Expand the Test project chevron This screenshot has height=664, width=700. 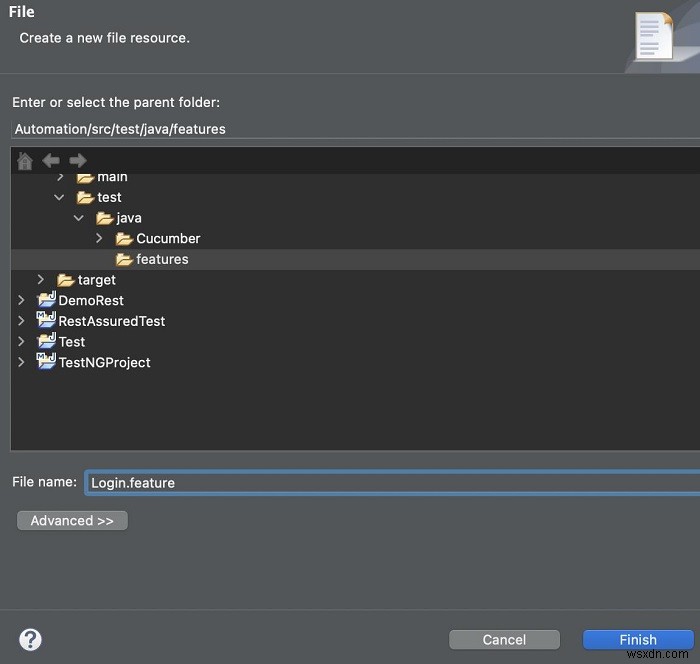(21, 341)
